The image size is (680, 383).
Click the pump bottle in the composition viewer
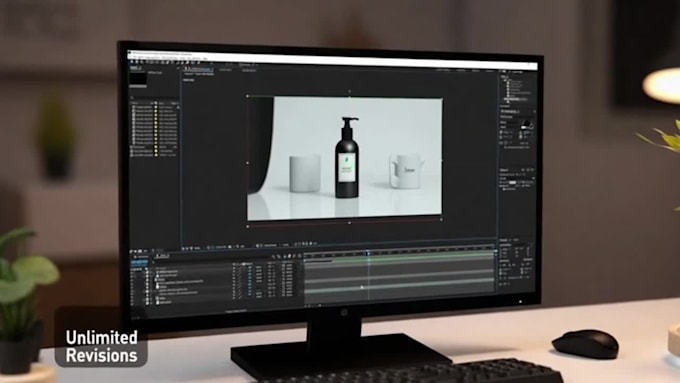tap(347, 157)
